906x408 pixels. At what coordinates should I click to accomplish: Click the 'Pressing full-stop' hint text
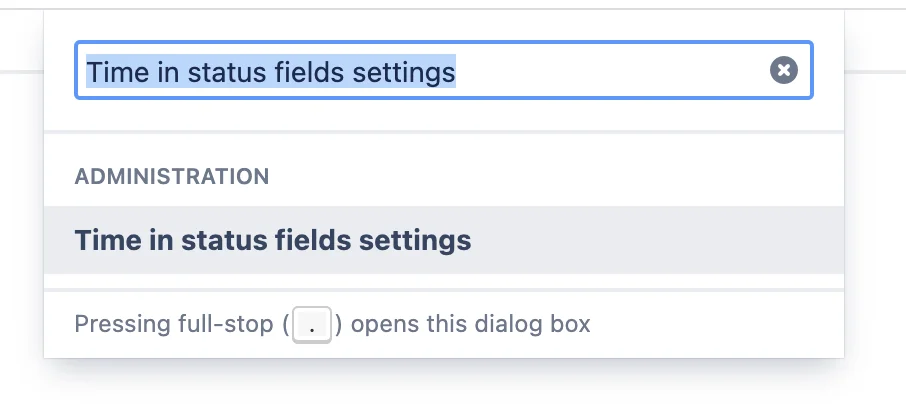point(174,324)
